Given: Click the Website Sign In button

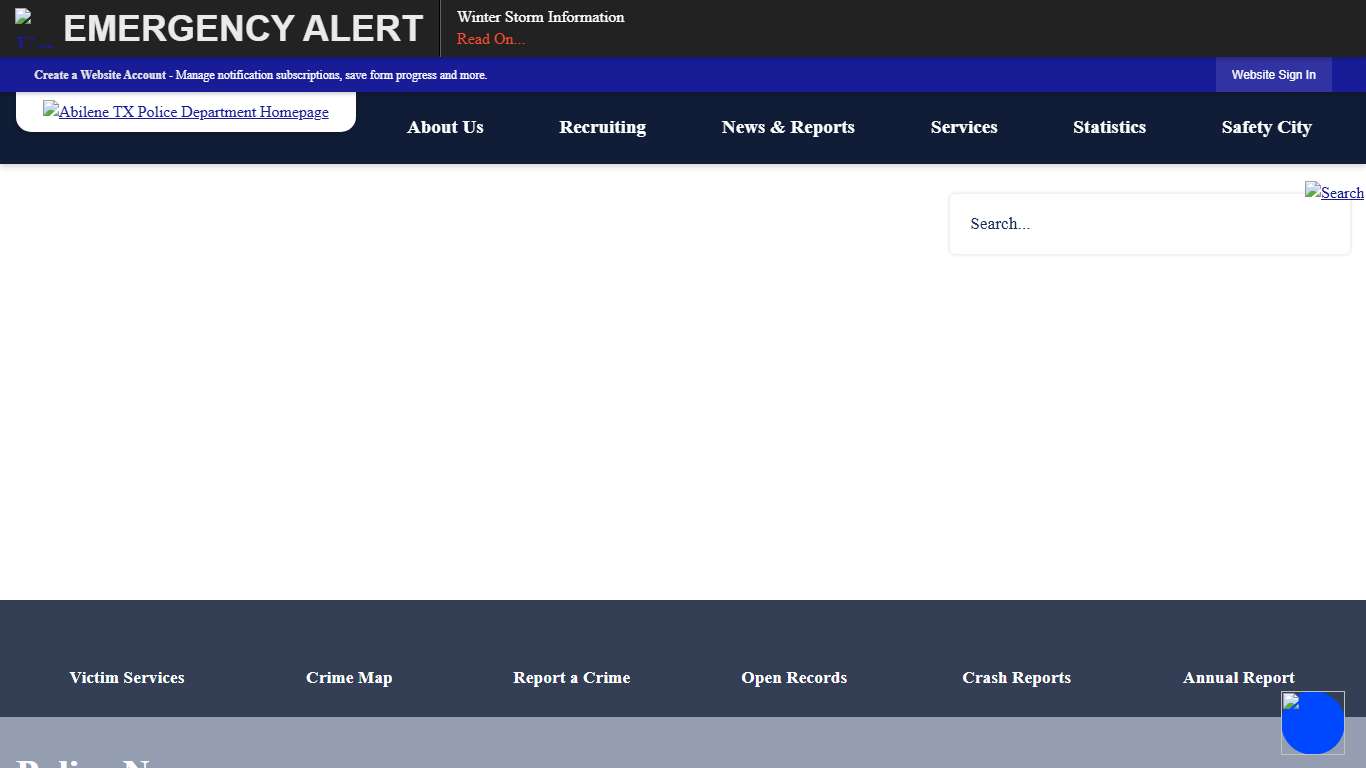Looking at the screenshot, I should point(1273,75).
